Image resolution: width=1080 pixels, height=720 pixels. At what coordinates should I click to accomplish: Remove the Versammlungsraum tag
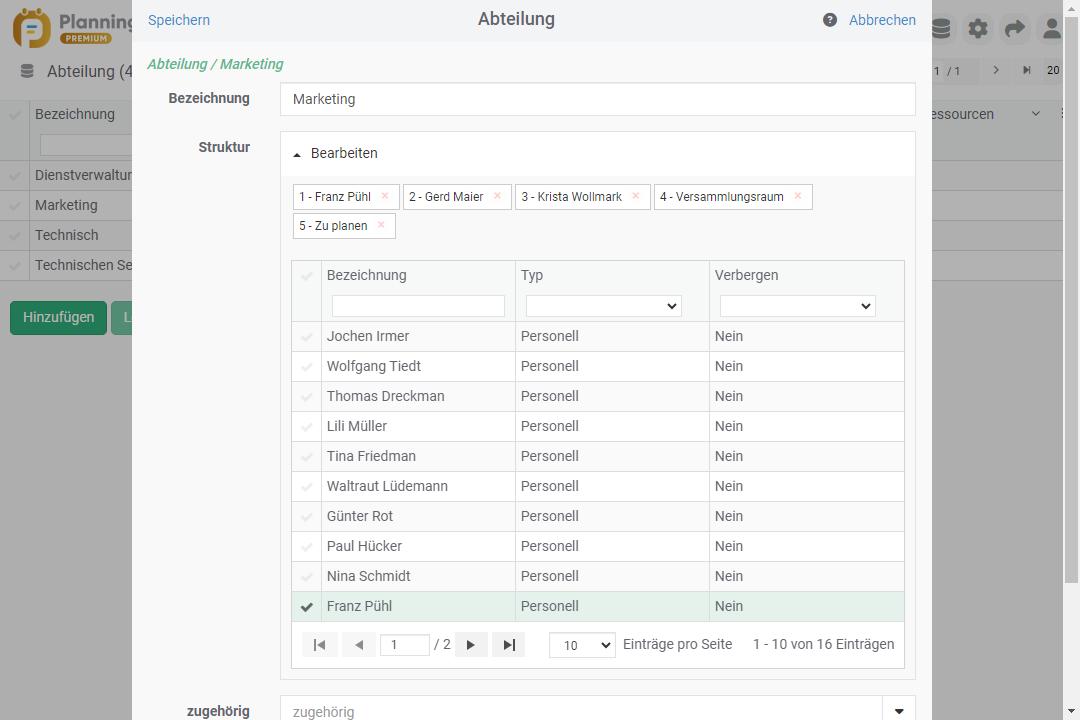[797, 196]
